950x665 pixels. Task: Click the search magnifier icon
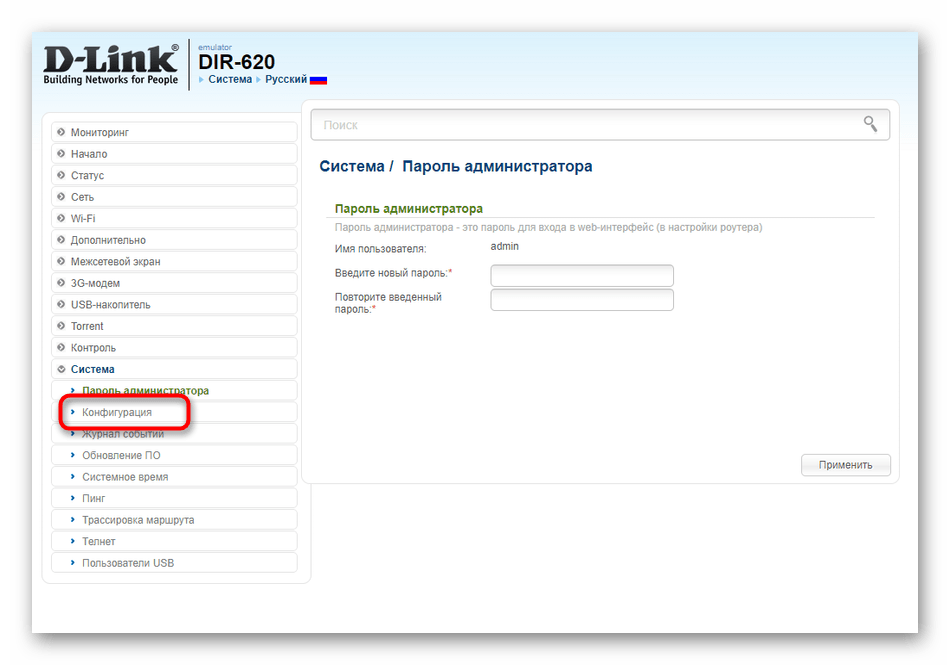pos(870,124)
